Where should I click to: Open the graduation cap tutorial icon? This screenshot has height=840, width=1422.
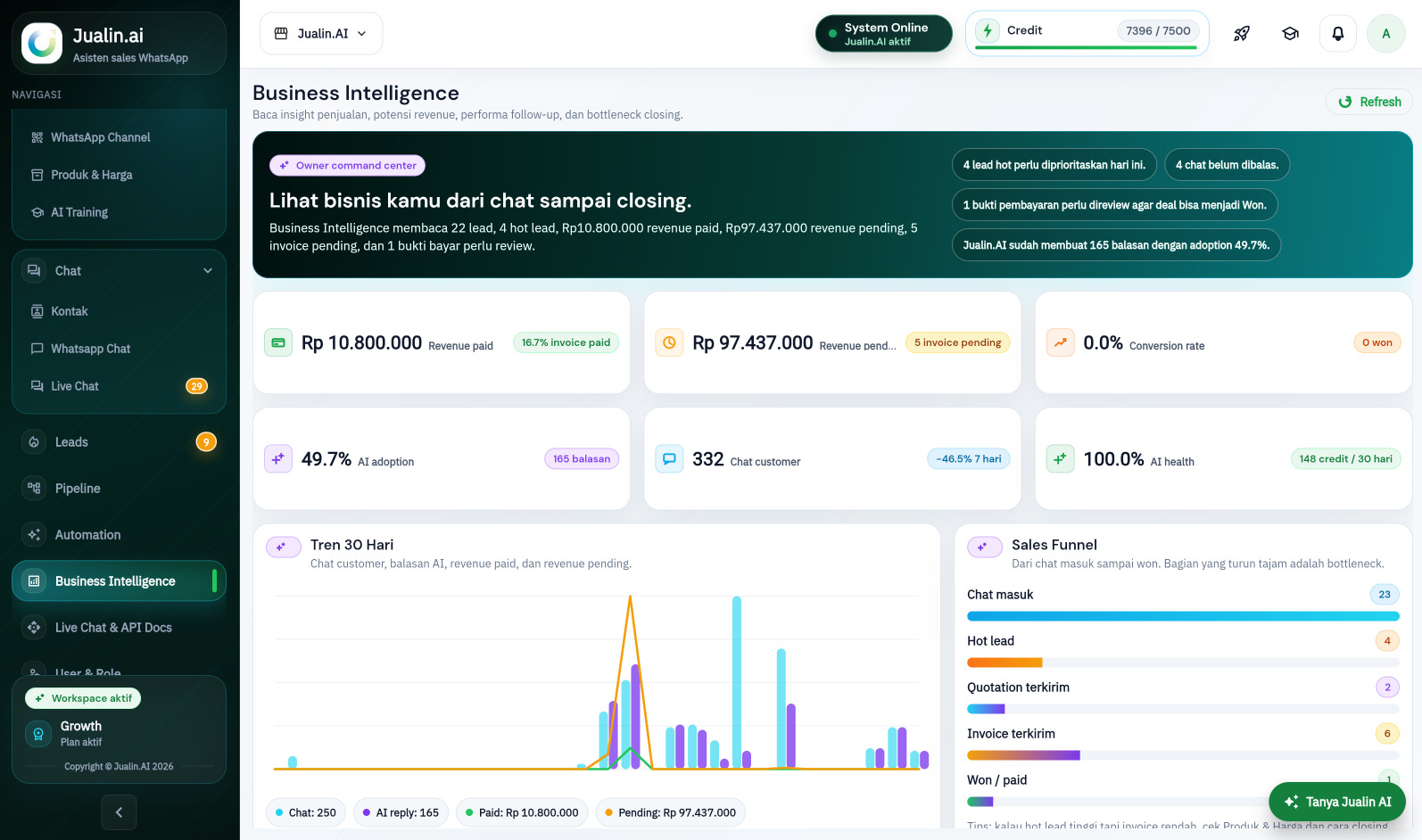[1290, 34]
